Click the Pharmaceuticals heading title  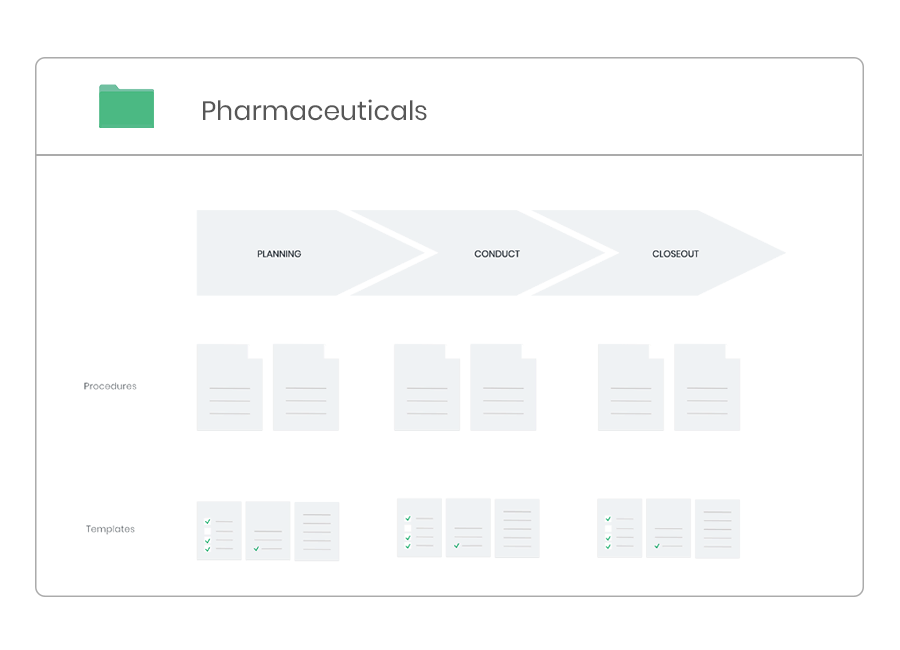tap(314, 110)
